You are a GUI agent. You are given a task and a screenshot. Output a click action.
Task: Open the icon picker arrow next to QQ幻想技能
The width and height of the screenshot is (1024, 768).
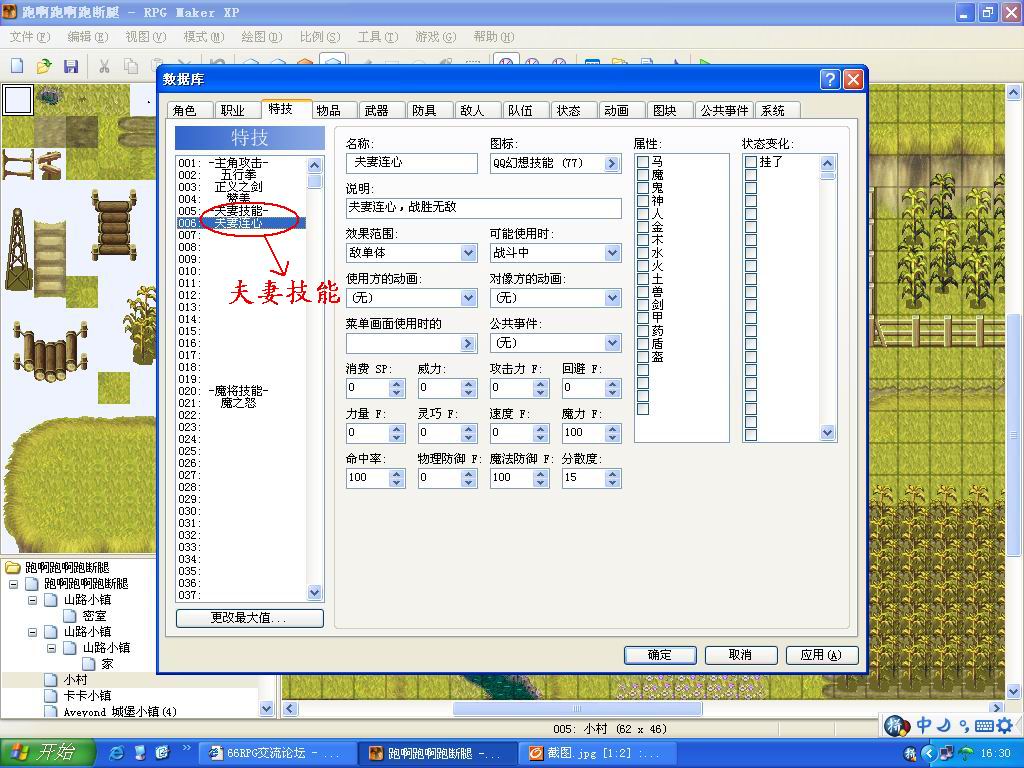[x=611, y=163]
